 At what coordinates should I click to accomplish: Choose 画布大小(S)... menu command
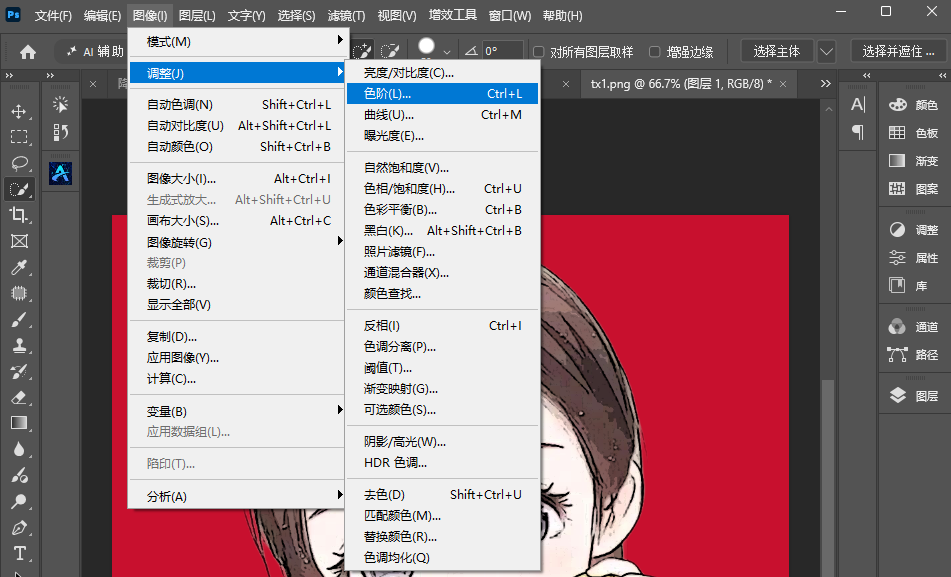pos(239,221)
